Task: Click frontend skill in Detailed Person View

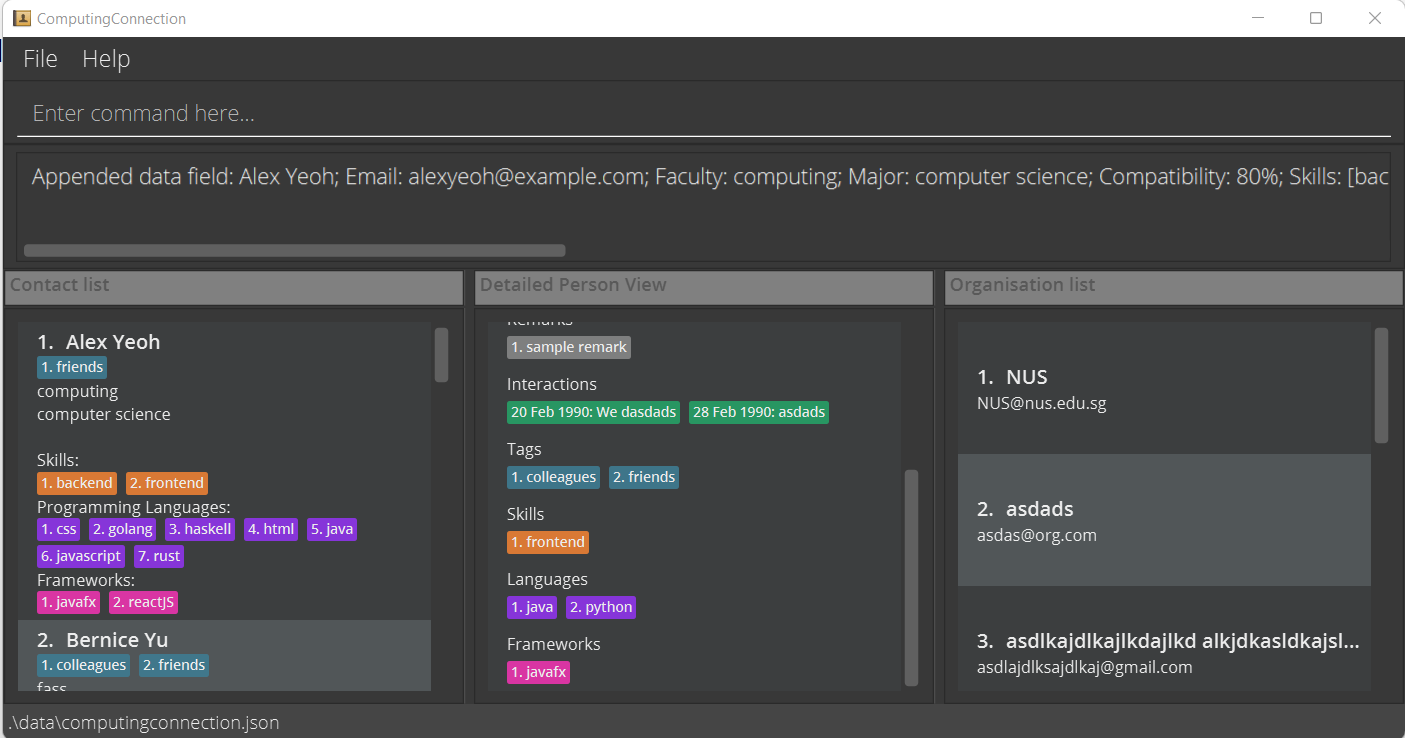Action: [548, 542]
